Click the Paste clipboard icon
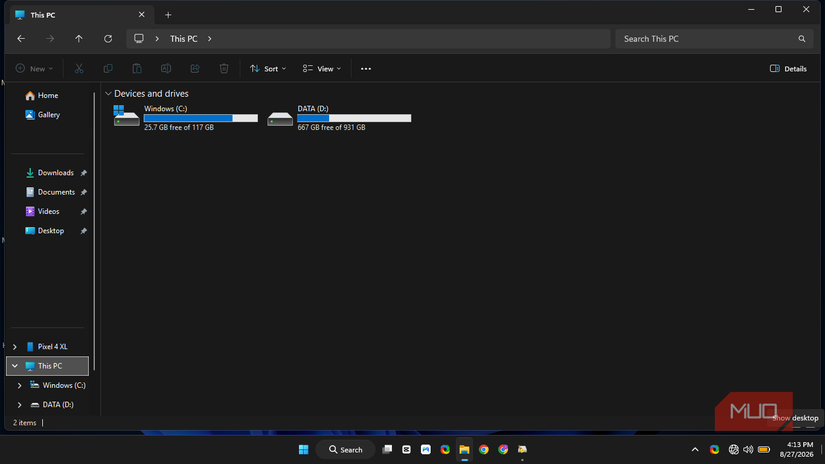The image size is (825, 464). tap(137, 68)
